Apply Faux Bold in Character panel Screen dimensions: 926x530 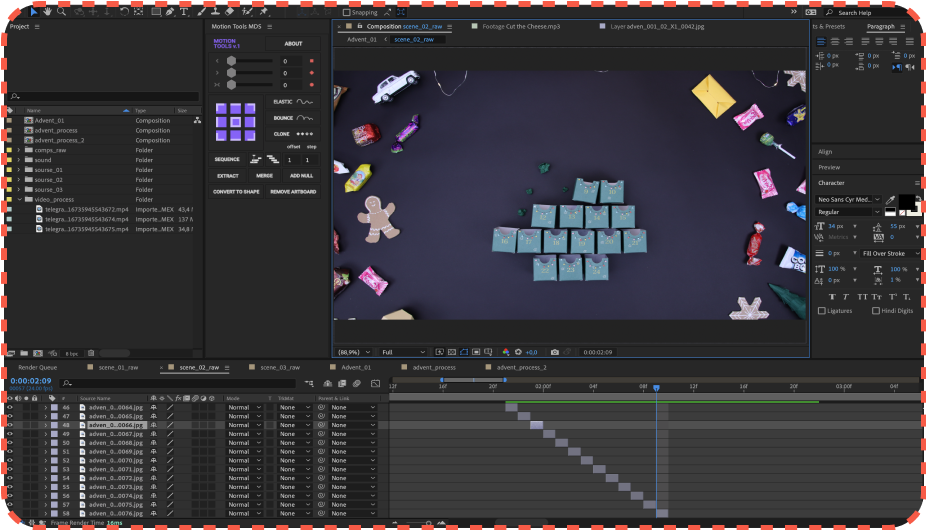[832, 297]
